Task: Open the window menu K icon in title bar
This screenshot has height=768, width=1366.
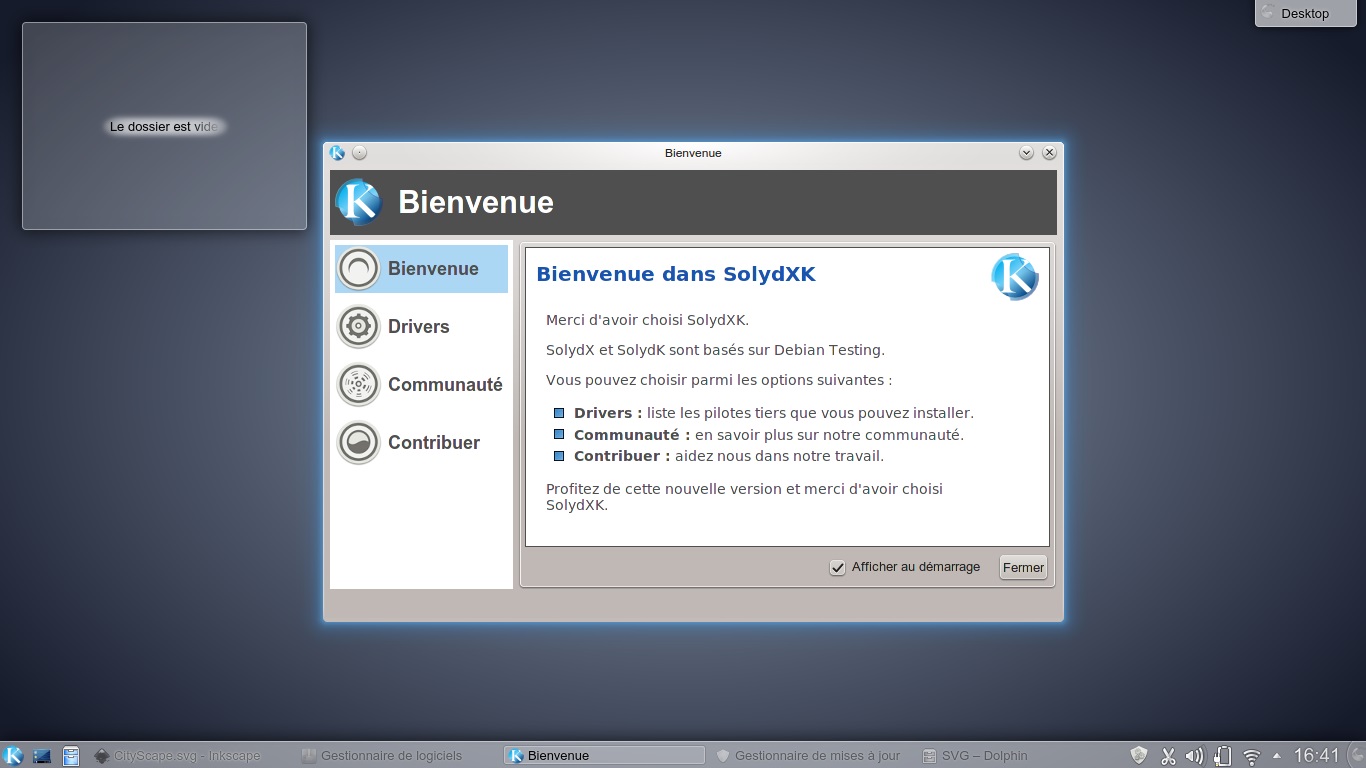Action: (x=337, y=153)
